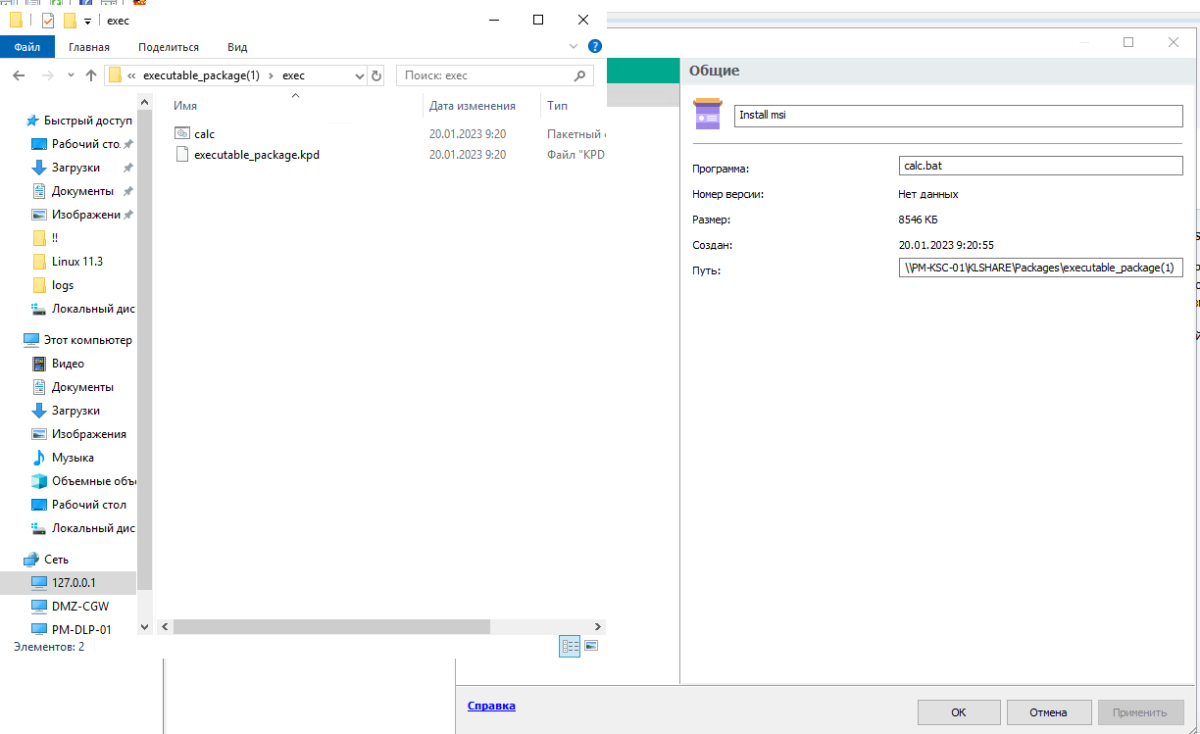Select network computer PM-DLP-01

(82, 630)
